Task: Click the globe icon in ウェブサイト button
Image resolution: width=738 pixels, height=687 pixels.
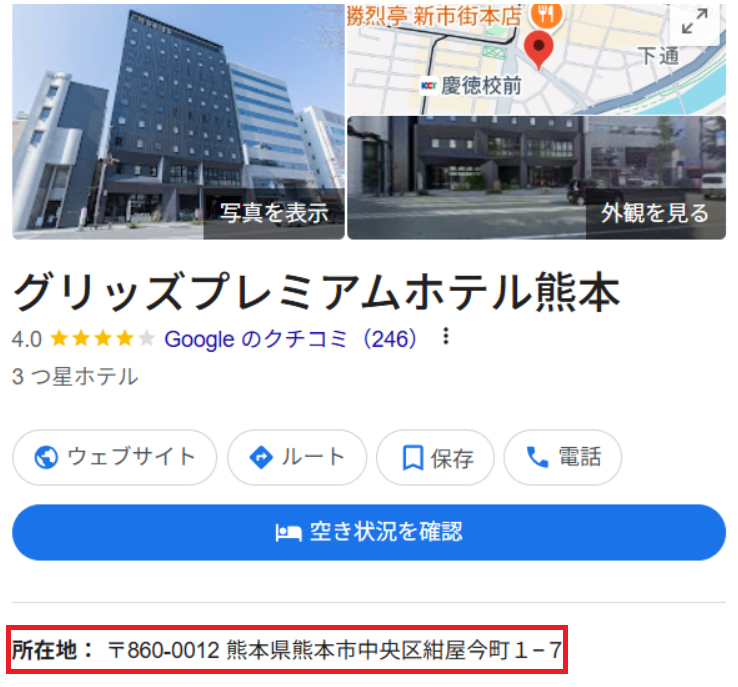Action: pyautogui.click(x=46, y=457)
